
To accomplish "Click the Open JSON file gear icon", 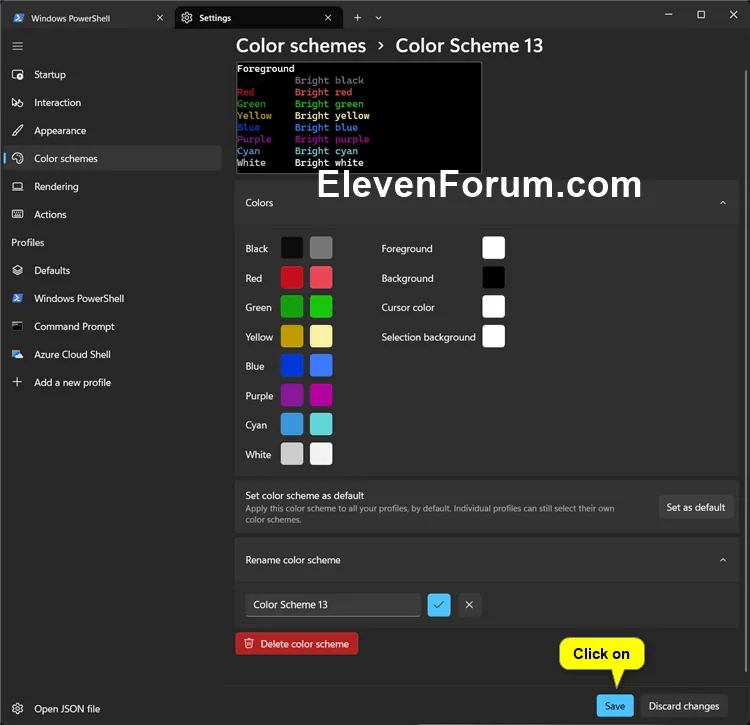I will [18, 708].
